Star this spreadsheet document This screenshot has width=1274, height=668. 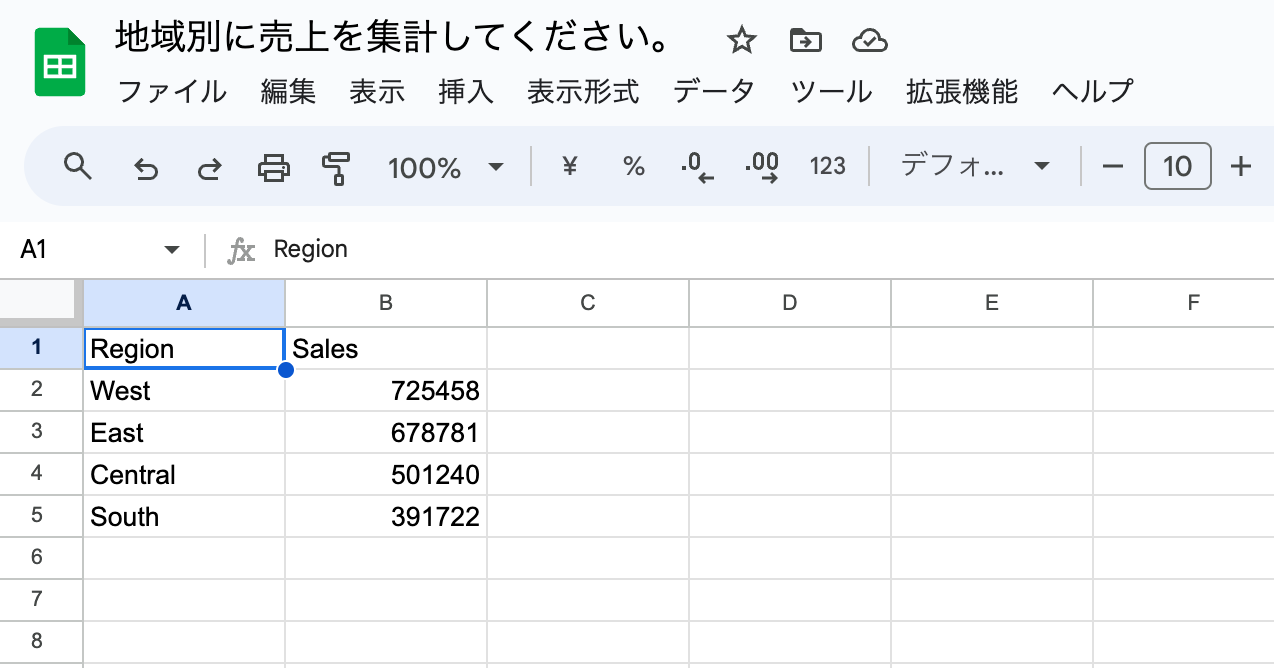coord(741,40)
